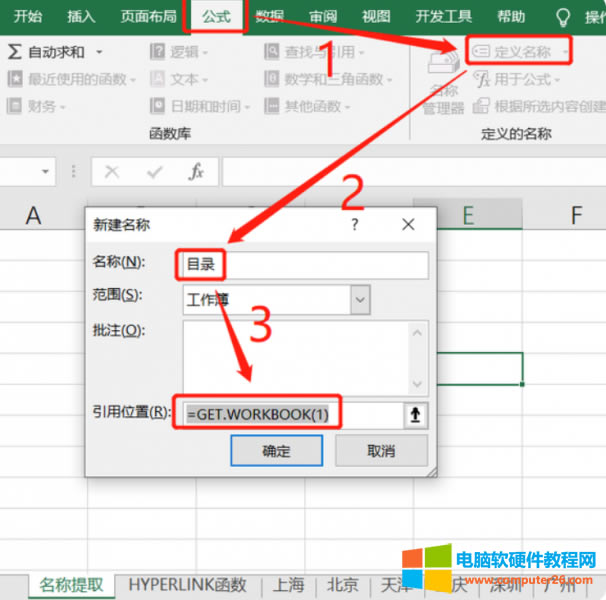This screenshot has width=606, height=600.
Task: Click the comment box scroll down arrow
Action: coord(417,384)
